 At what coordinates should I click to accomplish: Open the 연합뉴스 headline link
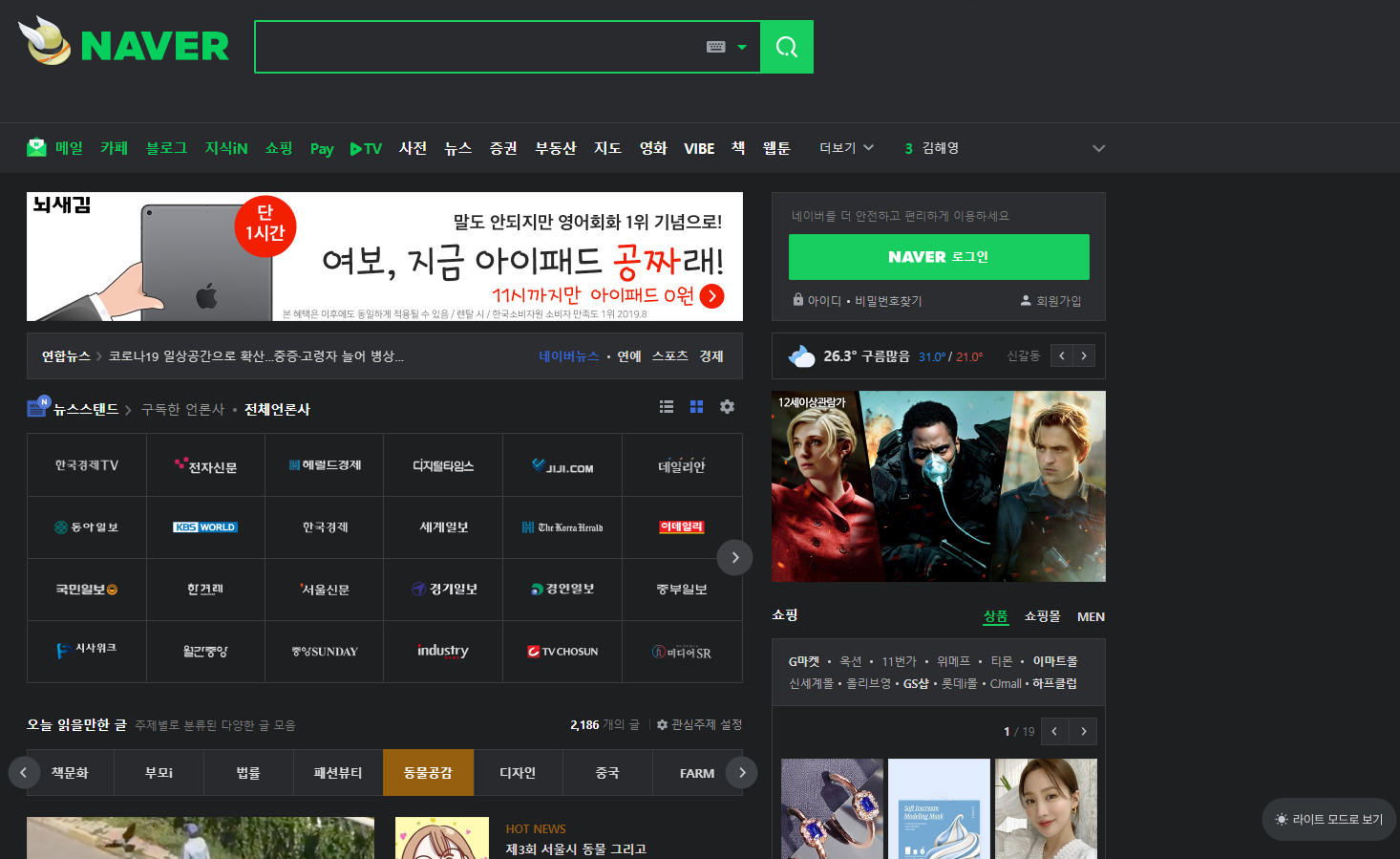(256, 356)
